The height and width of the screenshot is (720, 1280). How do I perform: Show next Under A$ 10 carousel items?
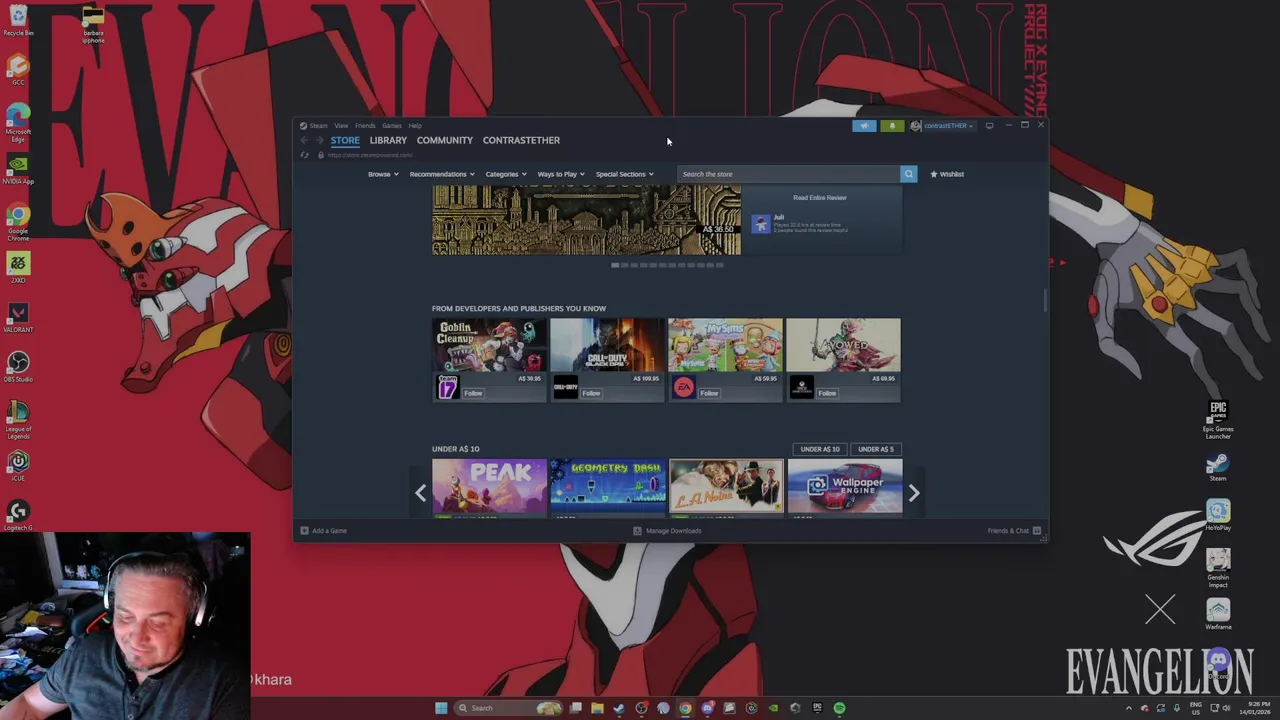913,492
